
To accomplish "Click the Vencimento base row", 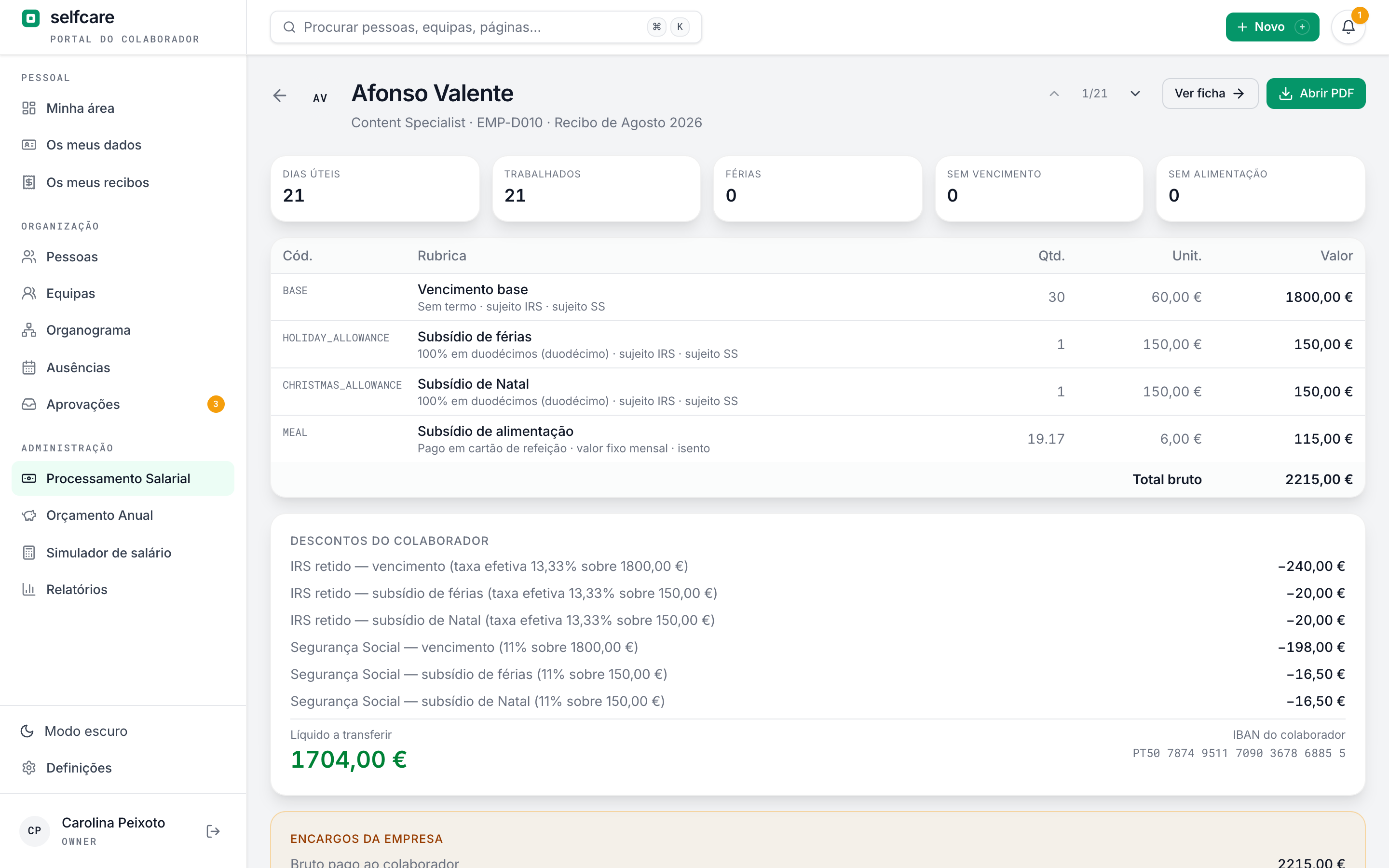I will tap(817, 297).
